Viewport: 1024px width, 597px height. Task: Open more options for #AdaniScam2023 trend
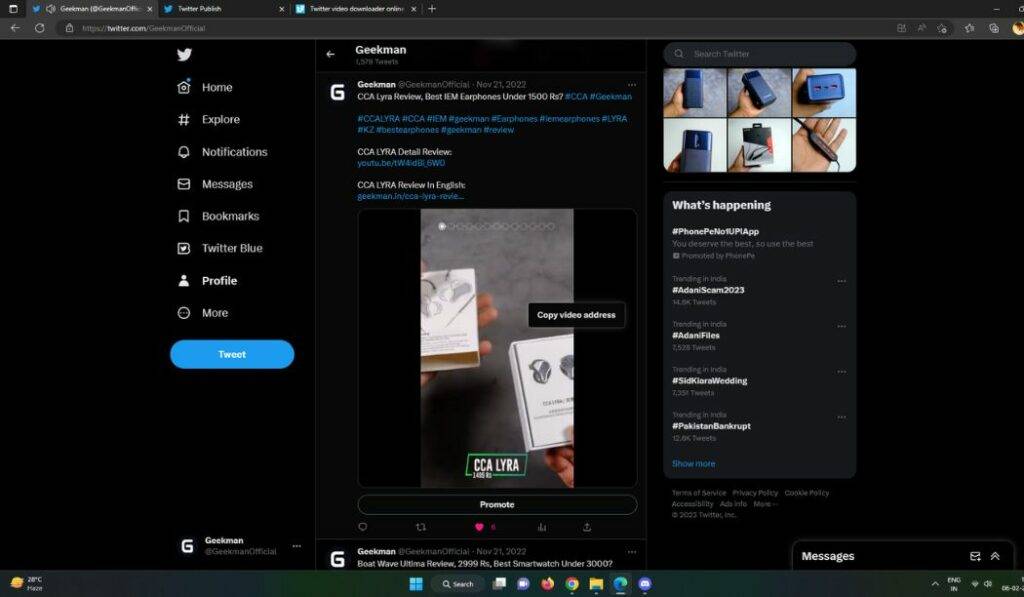[841, 281]
